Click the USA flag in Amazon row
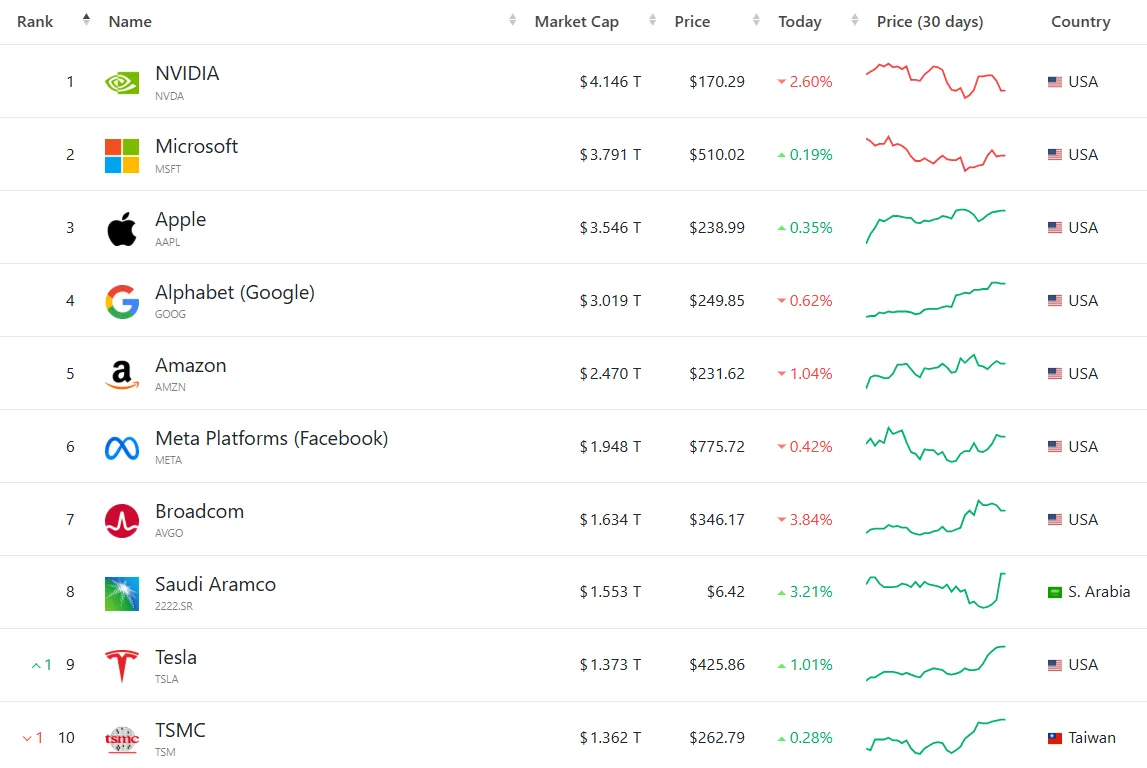 1054,374
